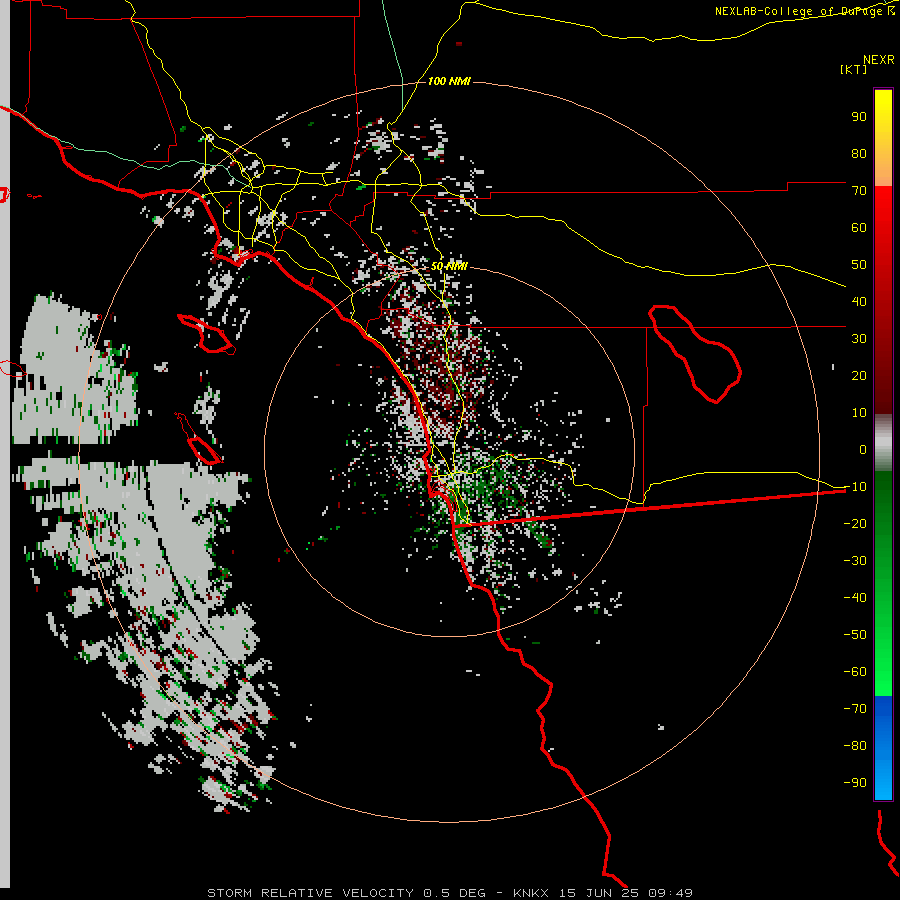The image size is (900, 900).
Task: Click the 70 value on the velocity scale
Action: coord(859,191)
